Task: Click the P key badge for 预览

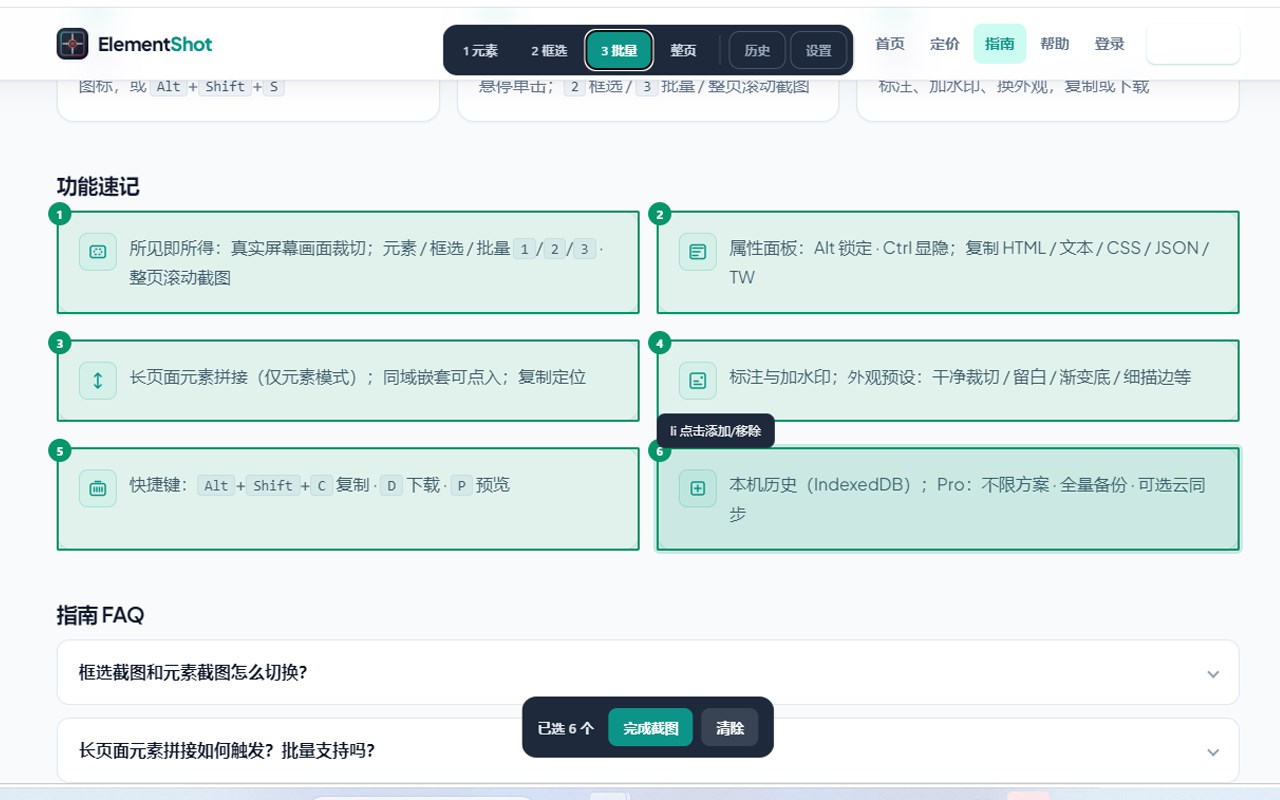Action: (x=461, y=486)
